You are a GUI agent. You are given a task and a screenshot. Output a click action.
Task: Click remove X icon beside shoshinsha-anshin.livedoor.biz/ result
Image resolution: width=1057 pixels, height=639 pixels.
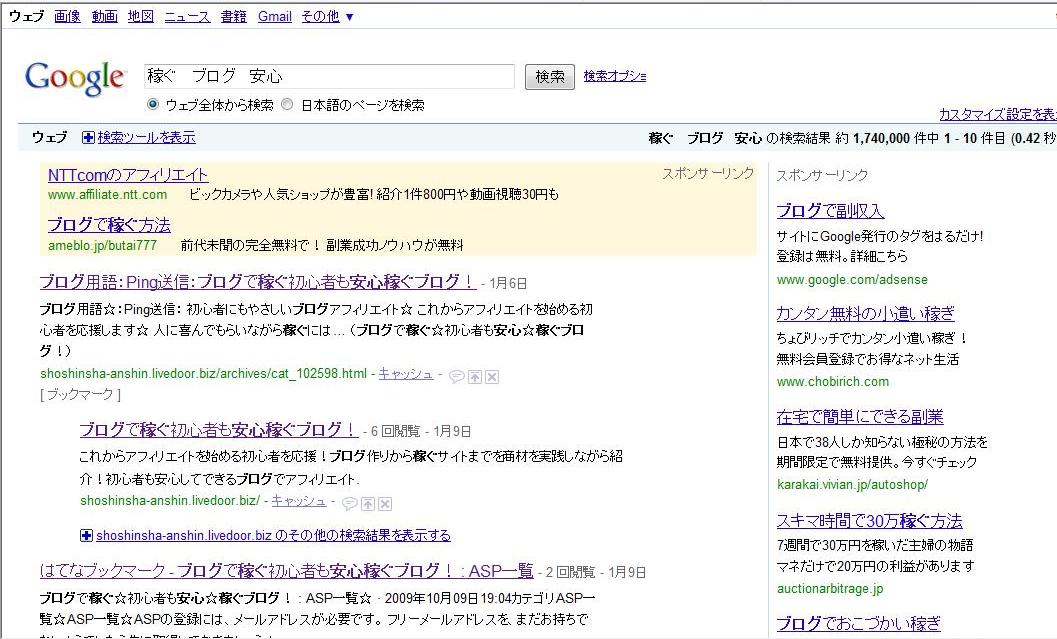[x=385, y=504]
